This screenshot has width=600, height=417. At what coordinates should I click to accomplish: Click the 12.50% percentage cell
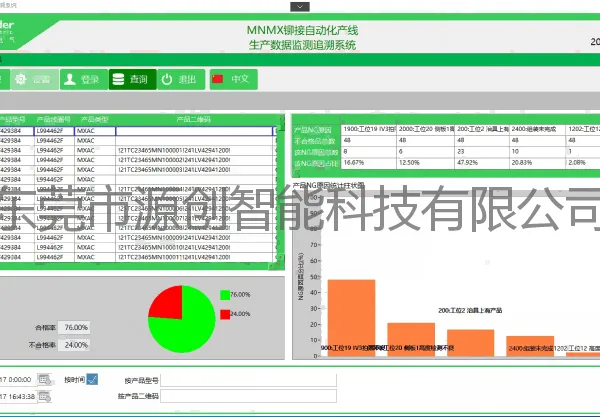pyautogui.click(x=426, y=163)
